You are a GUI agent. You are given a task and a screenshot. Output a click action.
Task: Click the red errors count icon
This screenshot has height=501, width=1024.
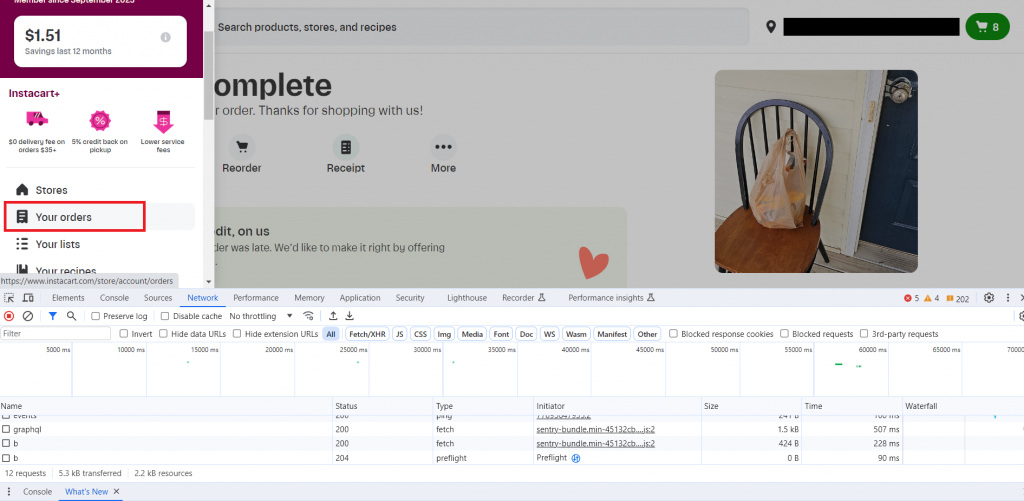[x=908, y=299]
